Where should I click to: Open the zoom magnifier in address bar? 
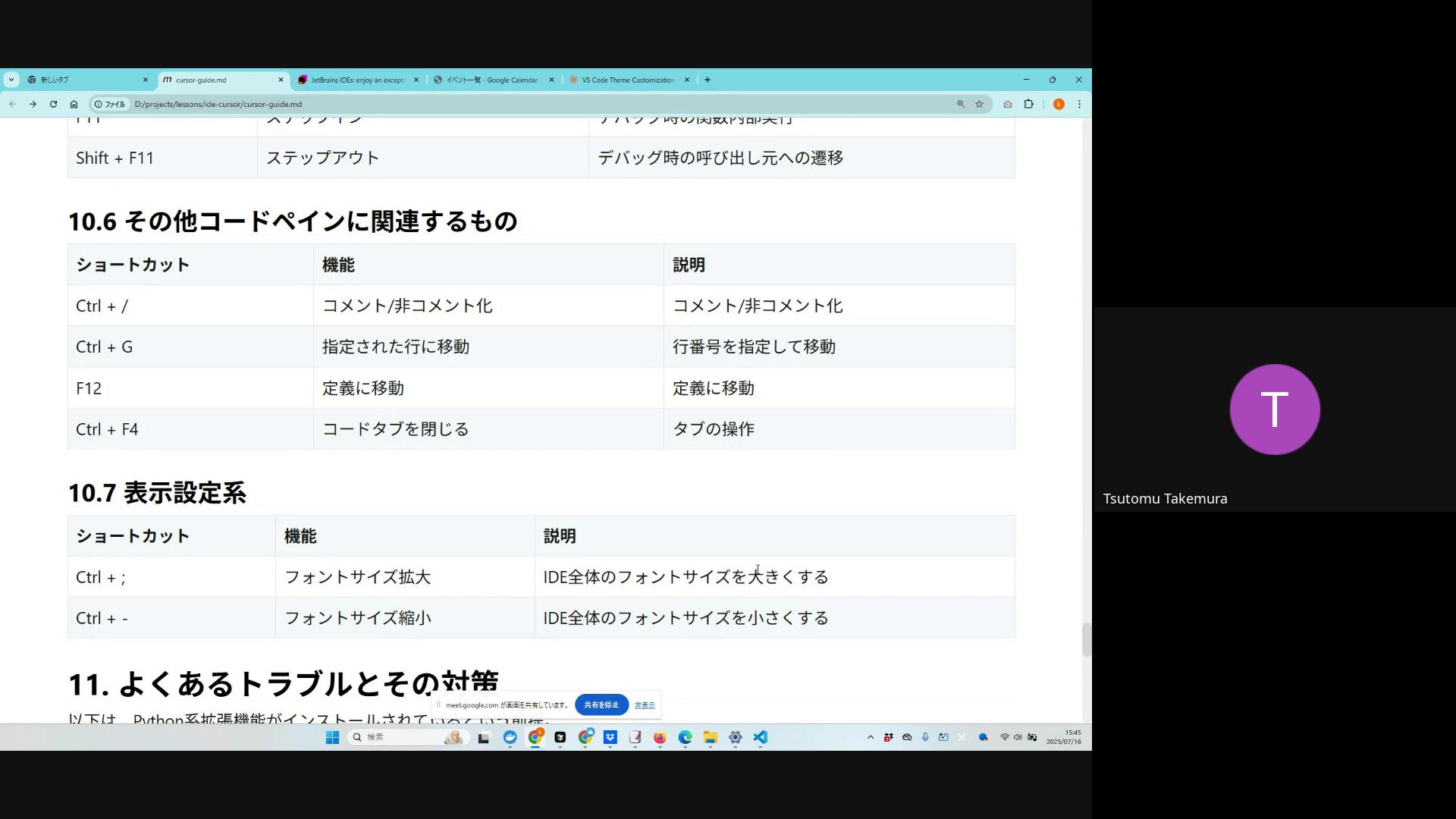point(960,105)
